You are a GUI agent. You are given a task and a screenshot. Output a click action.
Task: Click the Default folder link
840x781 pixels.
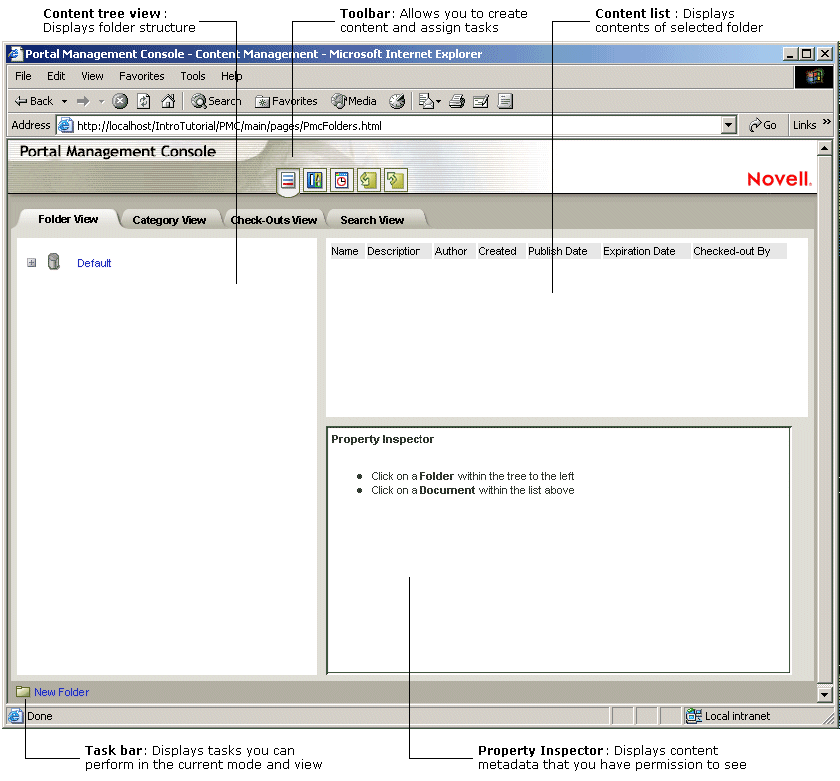94,263
